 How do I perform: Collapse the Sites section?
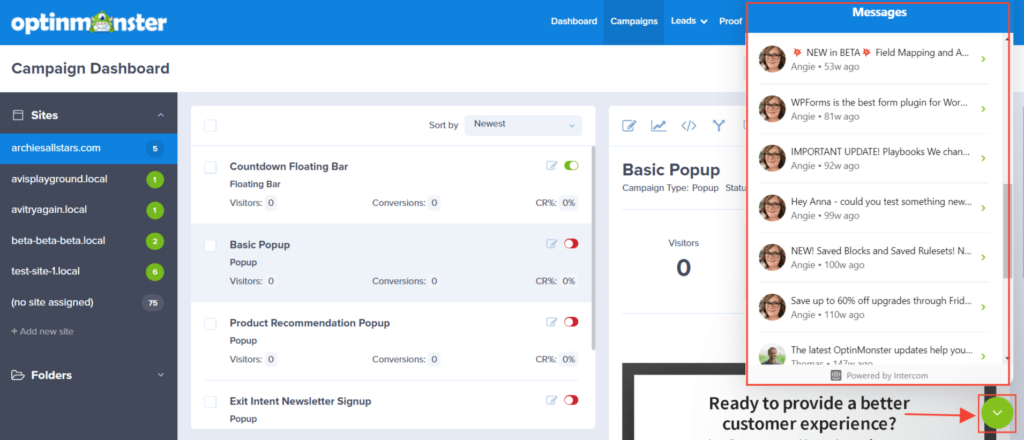161,116
